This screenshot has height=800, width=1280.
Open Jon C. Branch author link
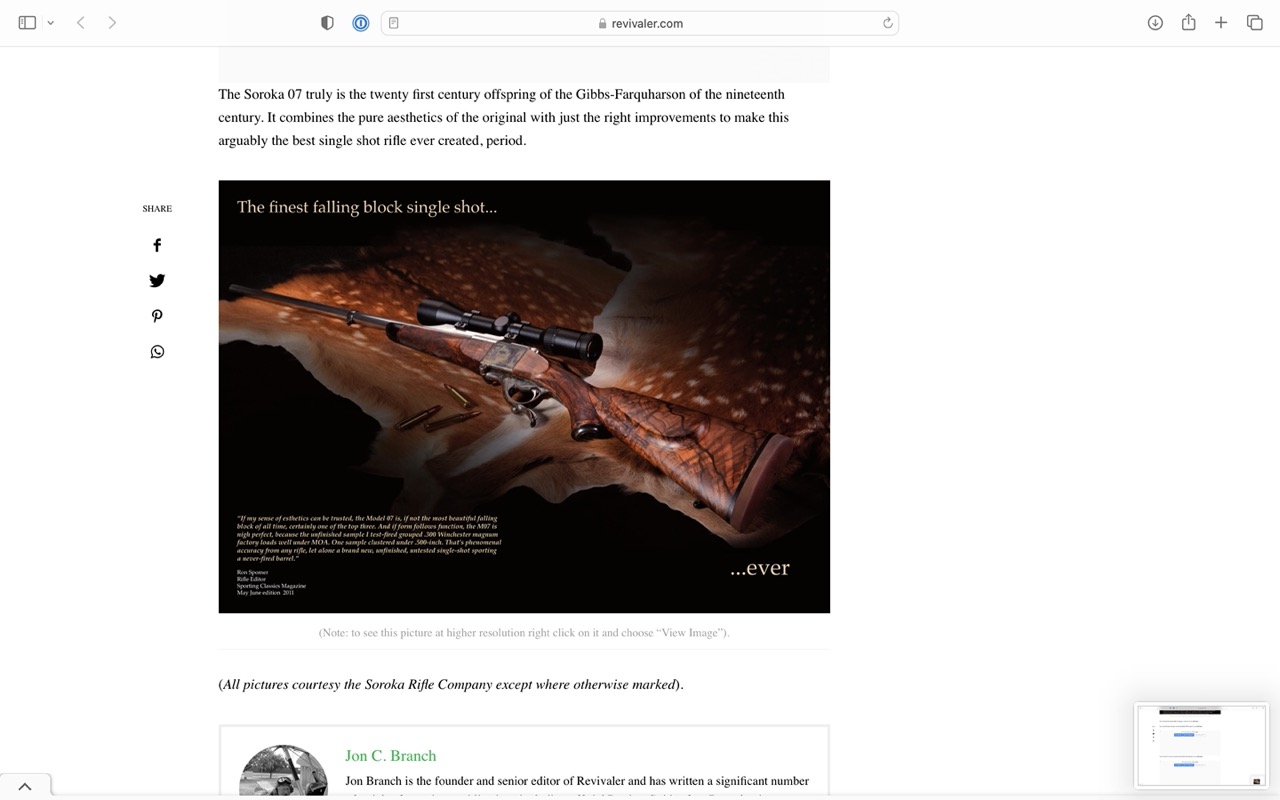tap(390, 756)
